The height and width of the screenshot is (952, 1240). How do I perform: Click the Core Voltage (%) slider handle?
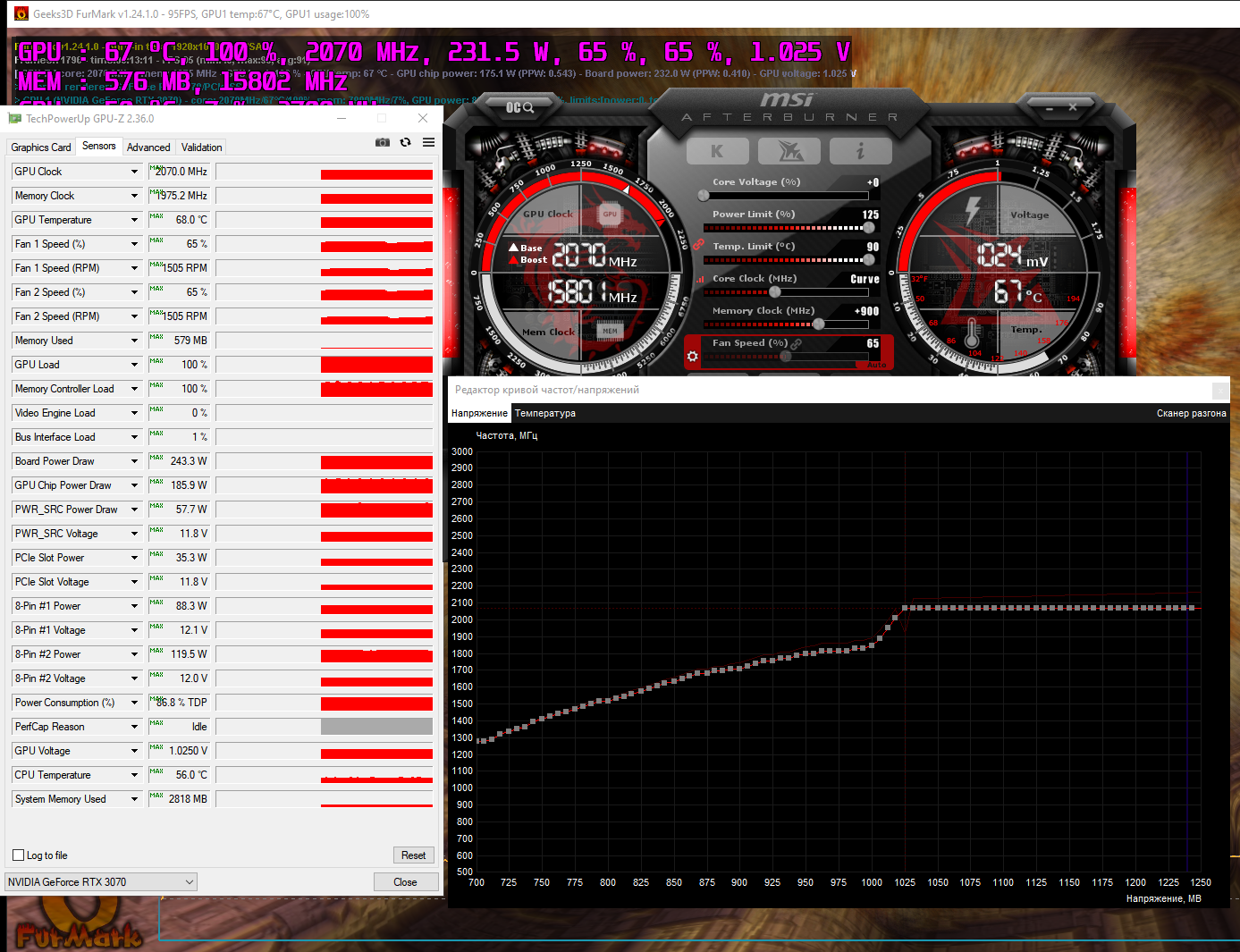704,196
